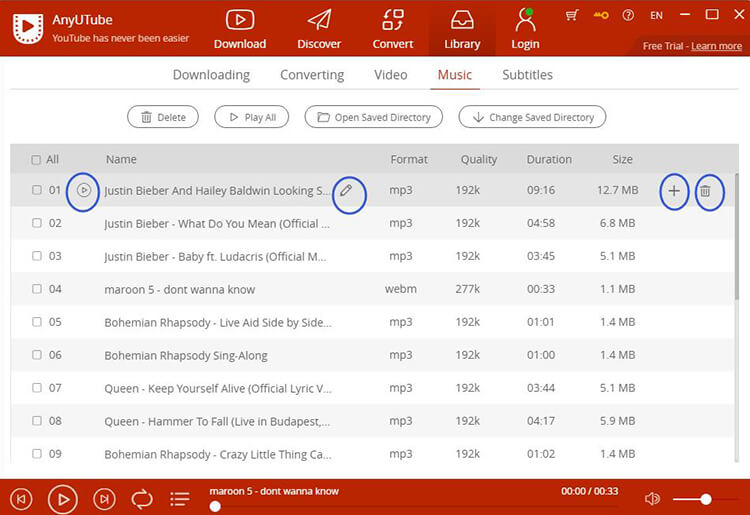
Task: Click the Quality column header
Action: [x=479, y=159]
